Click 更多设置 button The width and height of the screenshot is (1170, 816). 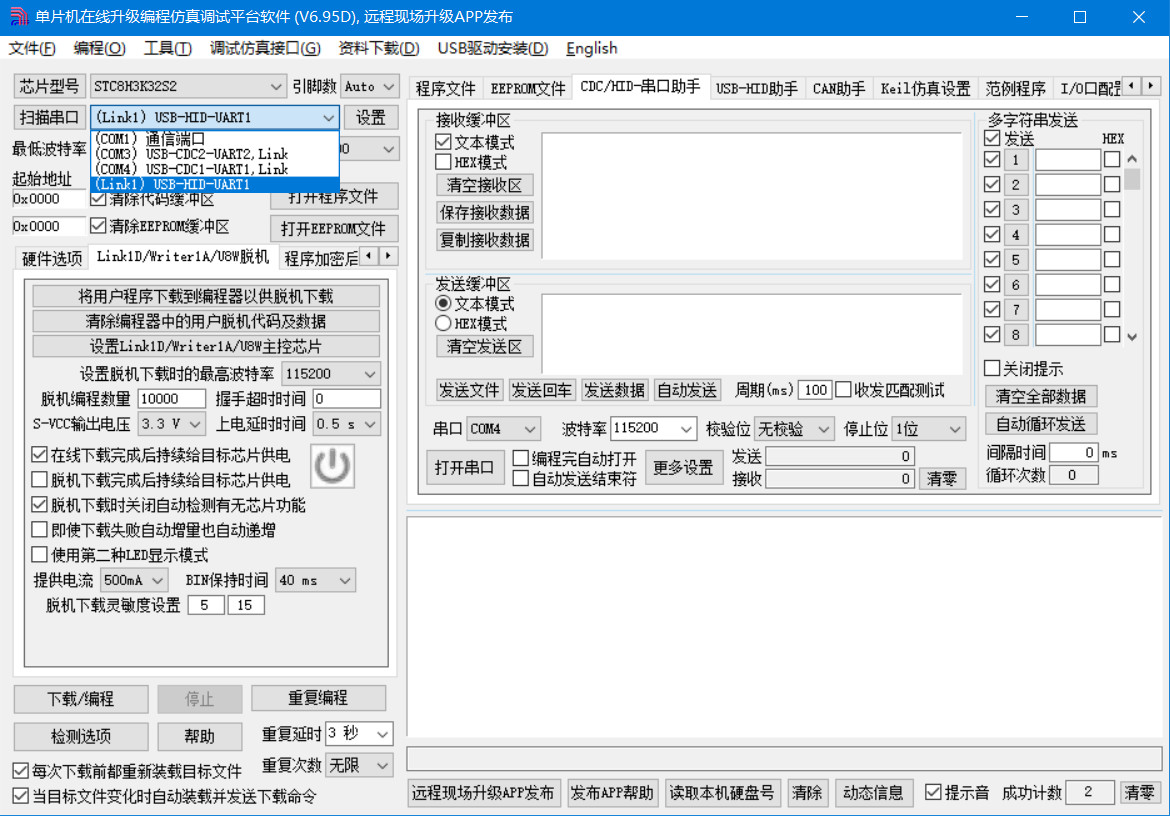(x=683, y=468)
